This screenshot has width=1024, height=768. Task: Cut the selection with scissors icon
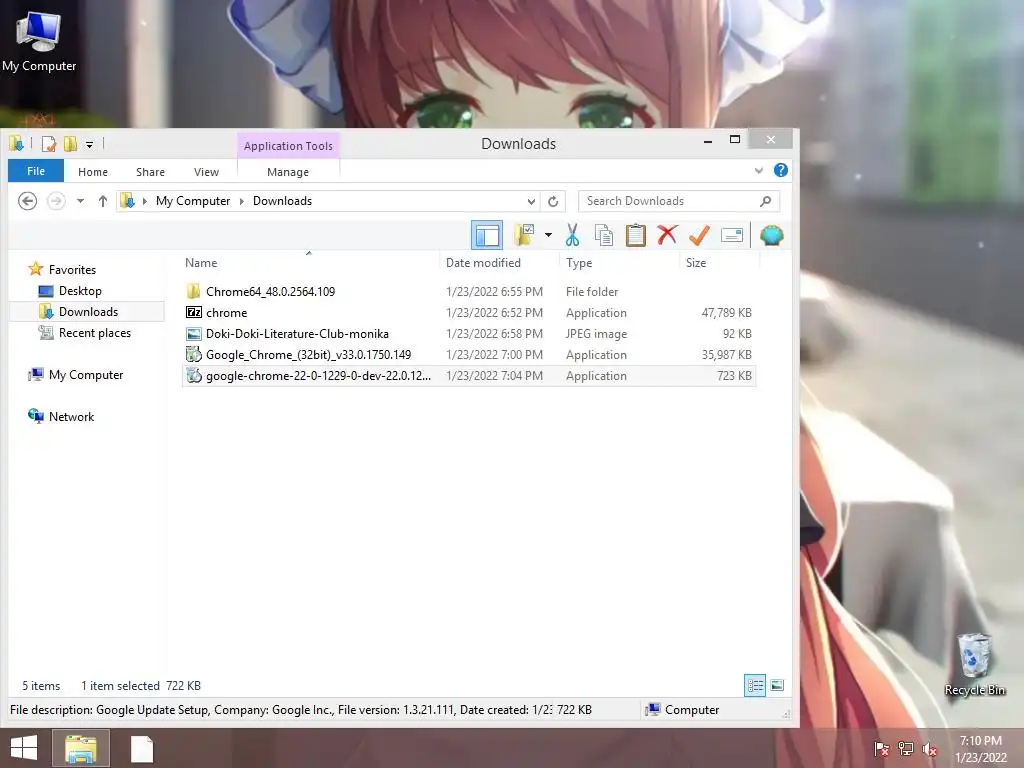pos(573,235)
